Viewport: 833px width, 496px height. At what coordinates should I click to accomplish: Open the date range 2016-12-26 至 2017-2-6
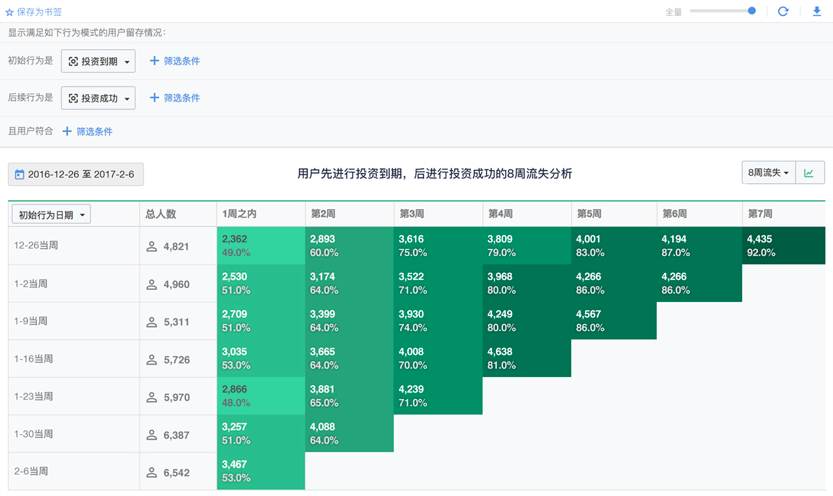(76, 174)
